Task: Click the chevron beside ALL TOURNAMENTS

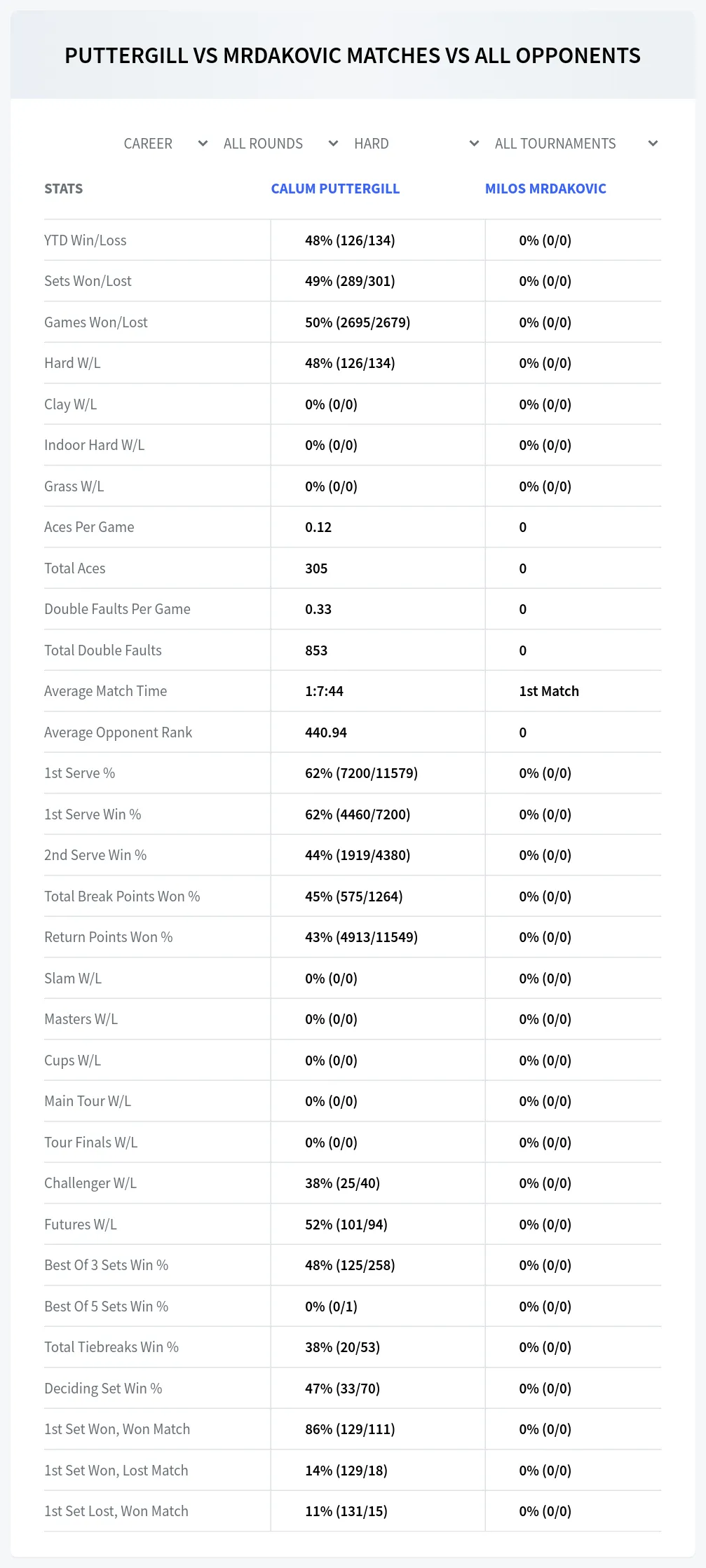Action: pos(653,144)
